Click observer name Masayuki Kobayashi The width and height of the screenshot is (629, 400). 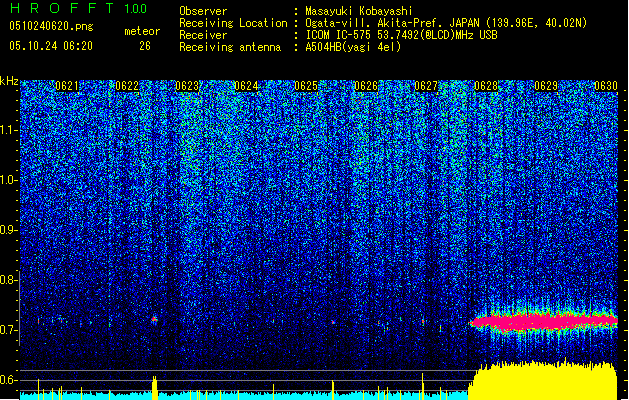(359, 11)
